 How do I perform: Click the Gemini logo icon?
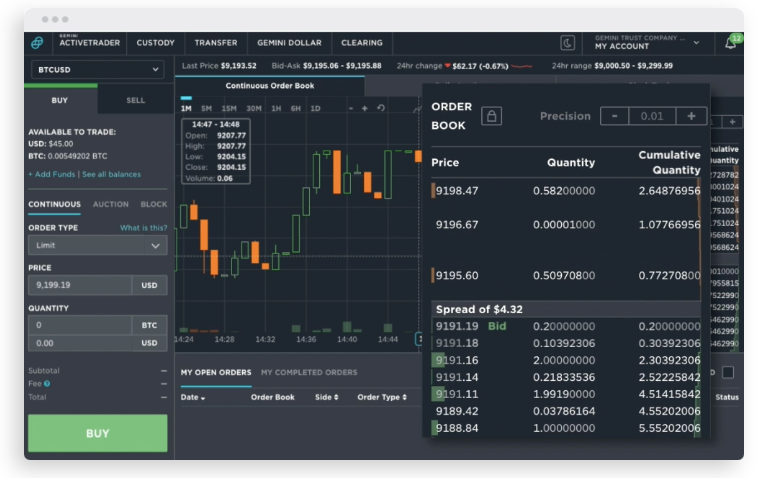(37, 43)
